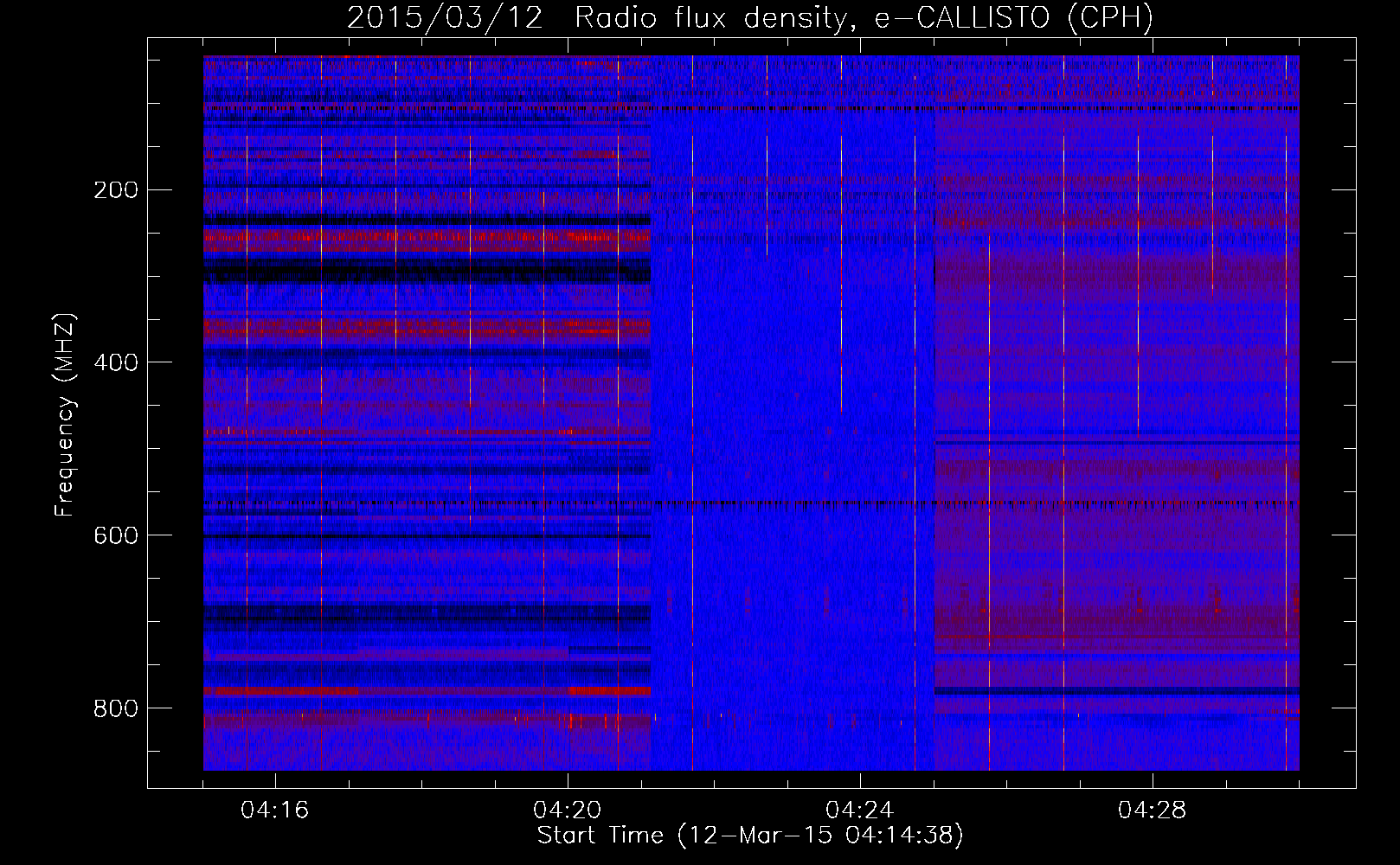Click the 400 frequency tick label
The image size is (1400, 865).
pyautogui.click(x=115, y=362)
